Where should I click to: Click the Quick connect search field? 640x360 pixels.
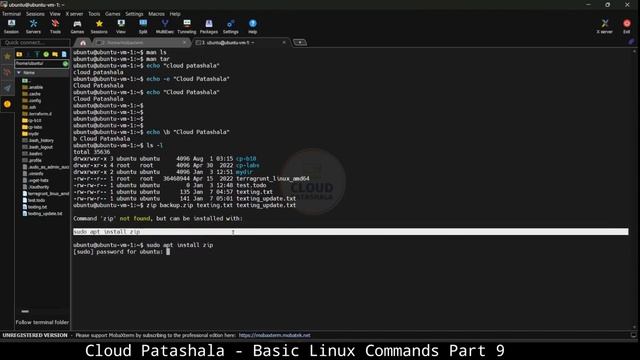(36, 42)
